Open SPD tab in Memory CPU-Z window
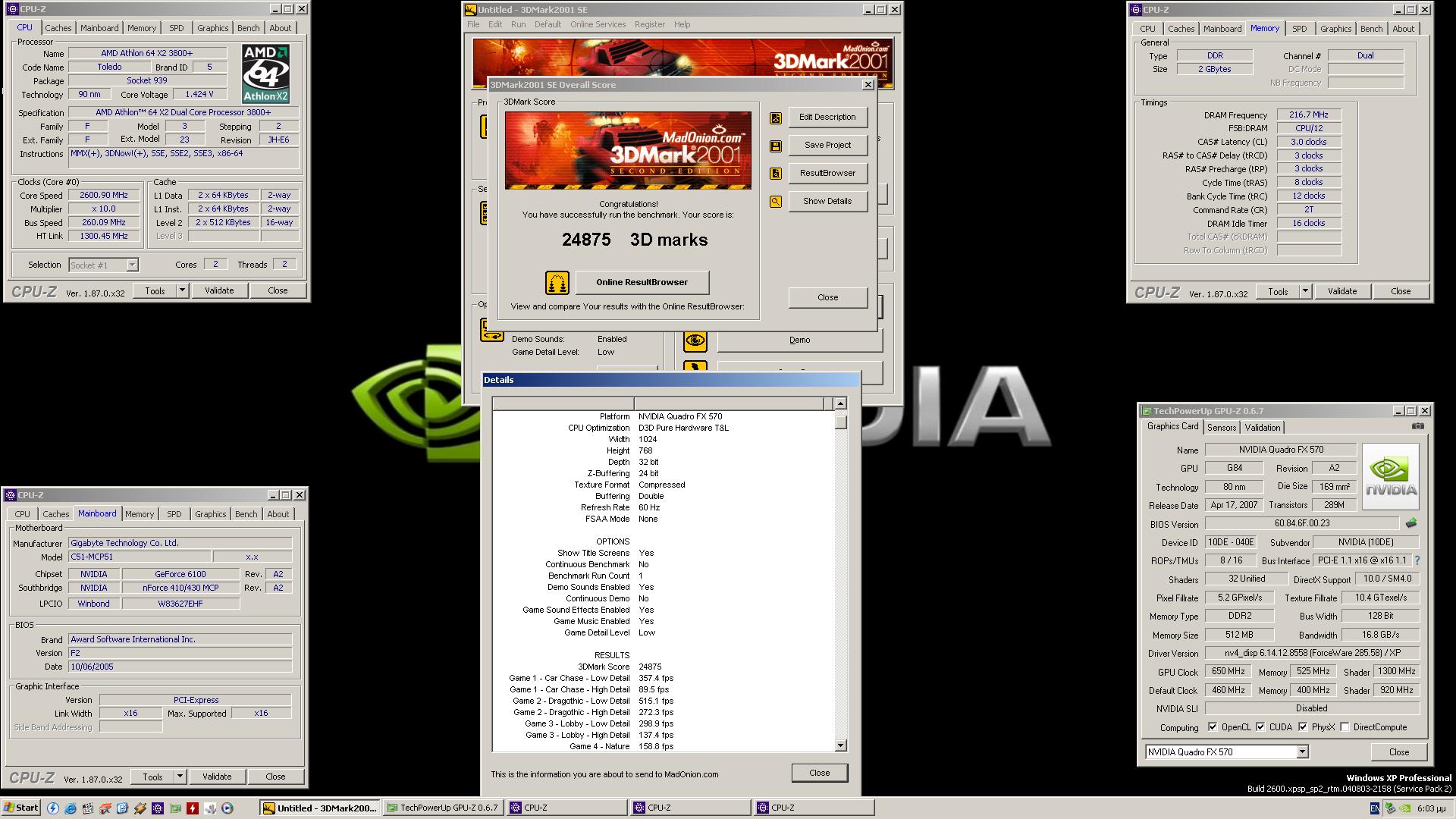1456x819 pixels. coord(1300,29)
